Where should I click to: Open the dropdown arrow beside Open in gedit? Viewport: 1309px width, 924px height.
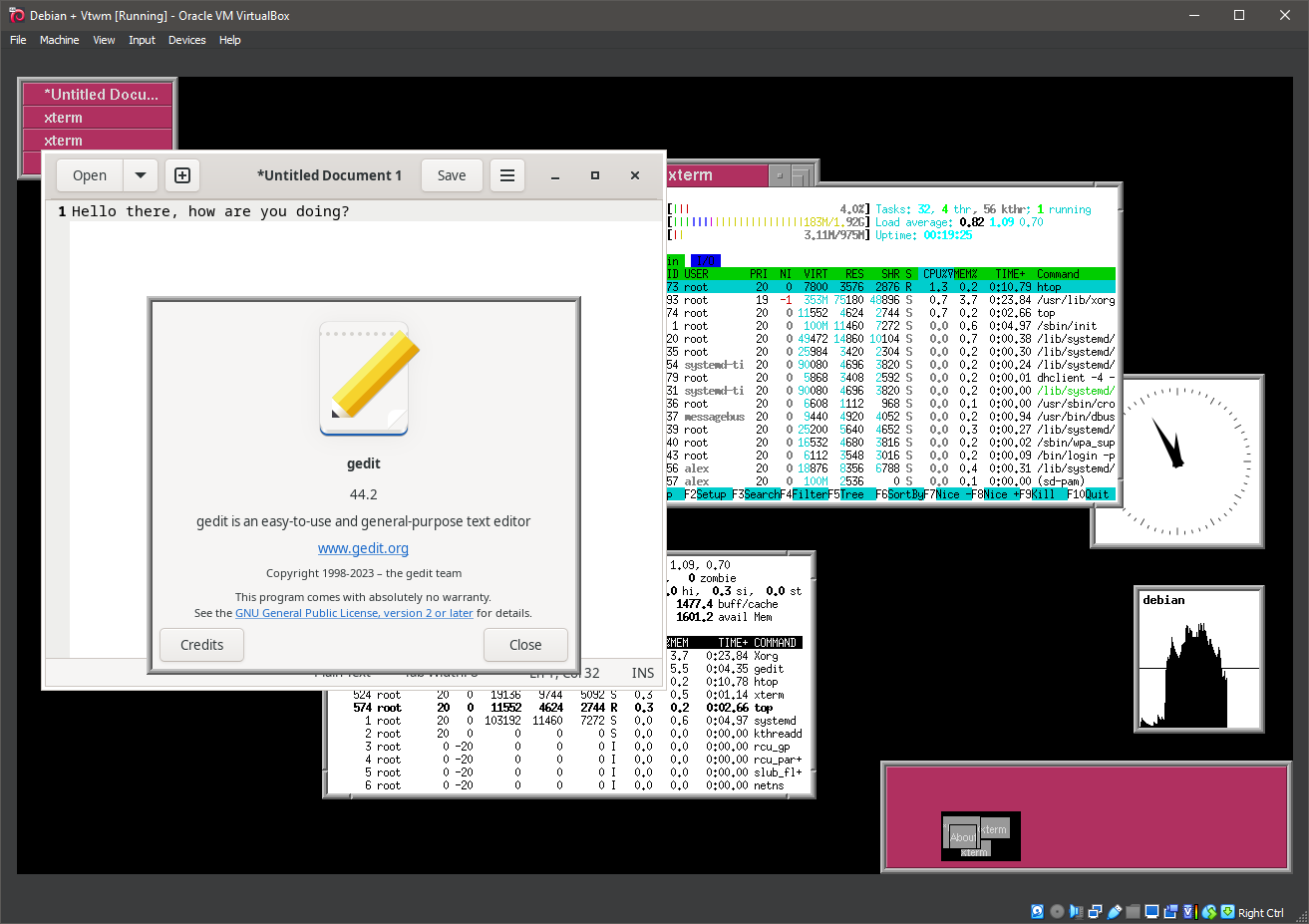(140, 174)
